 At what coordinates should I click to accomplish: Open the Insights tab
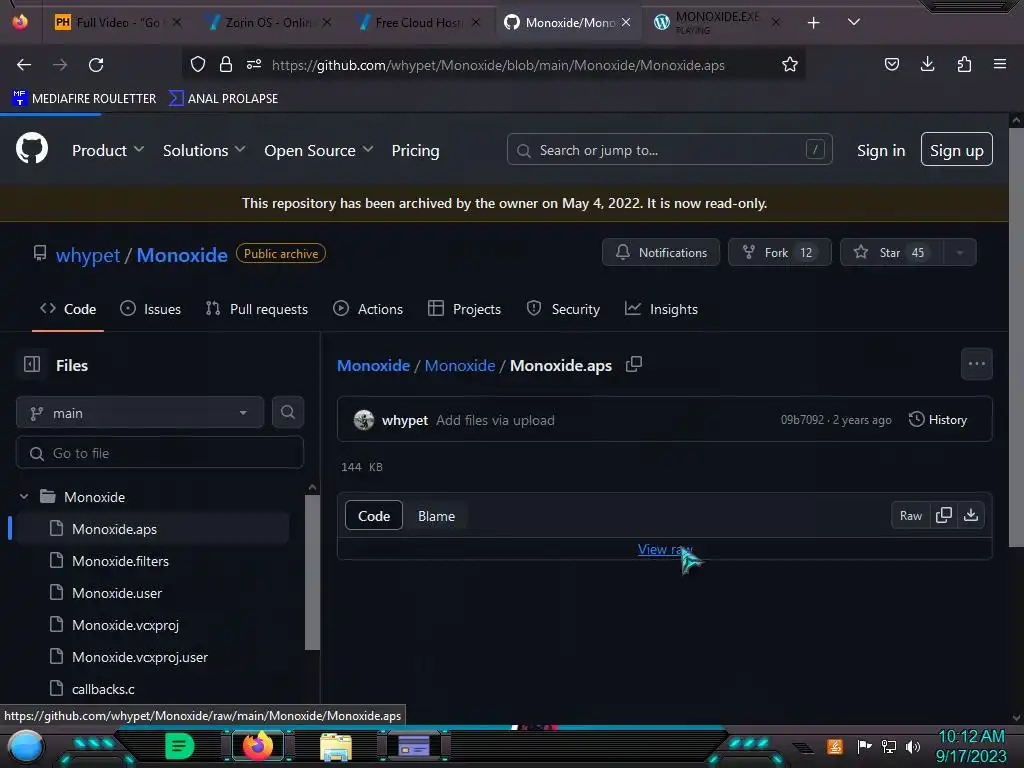pos(661,309)
